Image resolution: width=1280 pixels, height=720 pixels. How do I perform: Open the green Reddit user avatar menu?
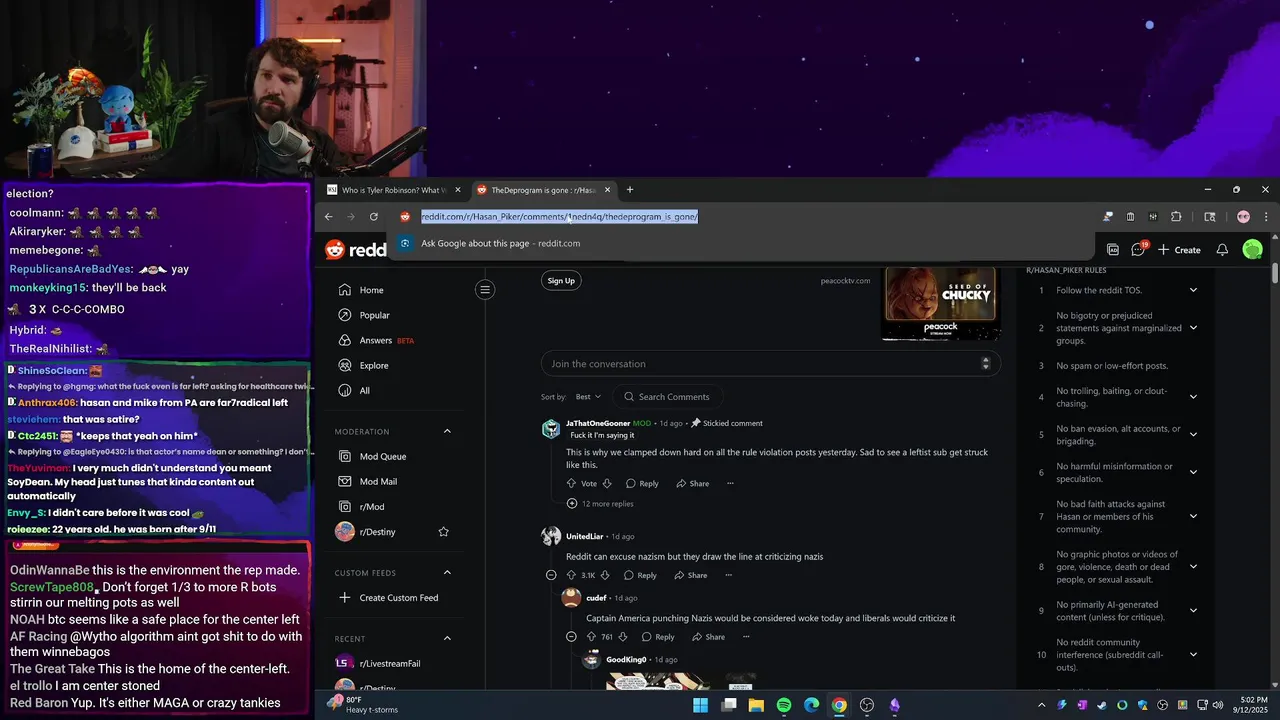[1252, 250]
